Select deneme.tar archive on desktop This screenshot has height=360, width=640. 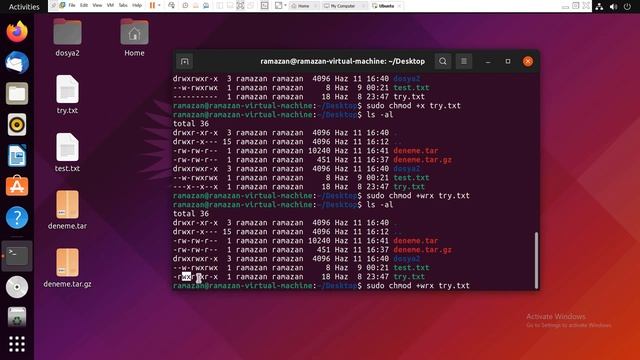tap(67, 210)
